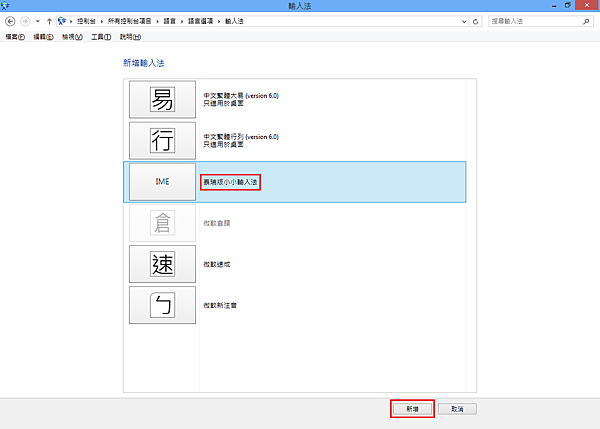Screen dimensions: 600x429
Task: Click the 新增輸入法 heading
Action: click(x=143, y=63)
